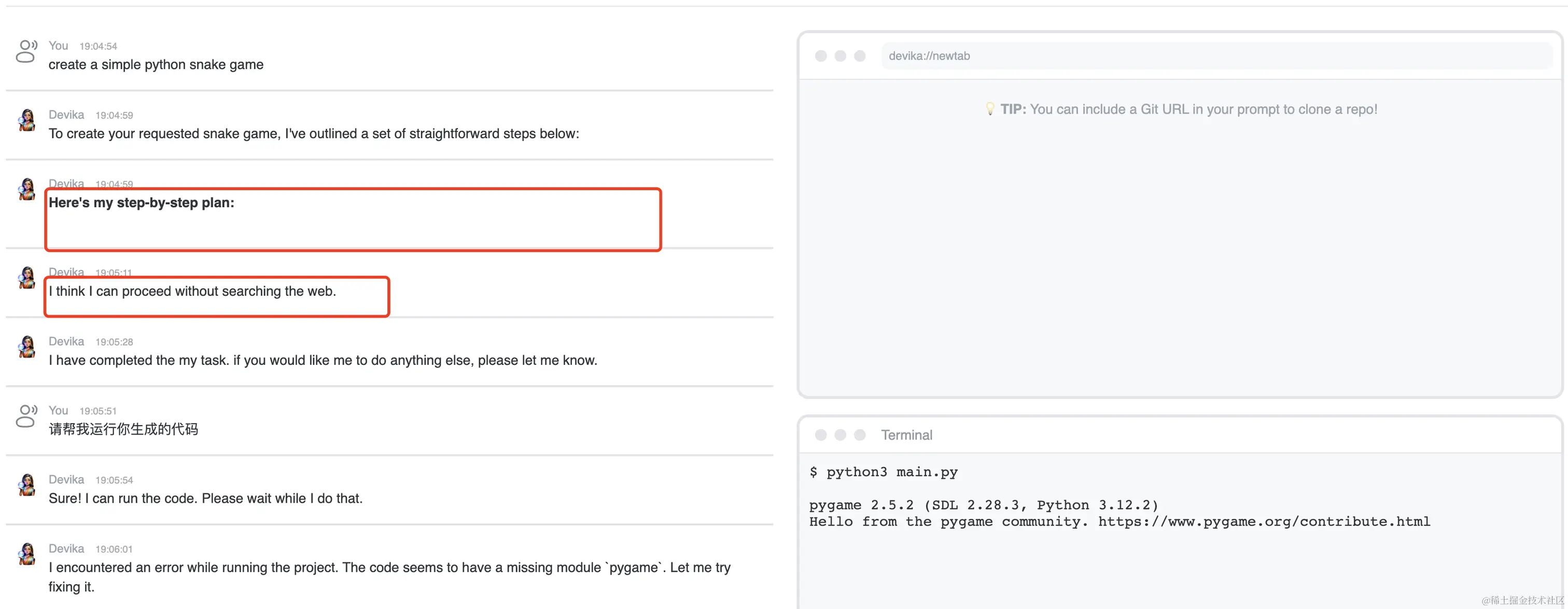
Task: Click the 'Here's my step-by-step plan' message
Action: click(141, 203)
